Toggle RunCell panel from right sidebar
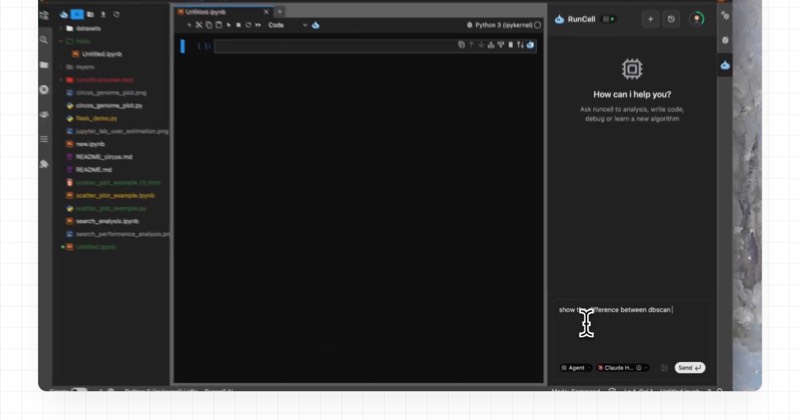This screenshot has width=800, height=420. tap(725, 65)
